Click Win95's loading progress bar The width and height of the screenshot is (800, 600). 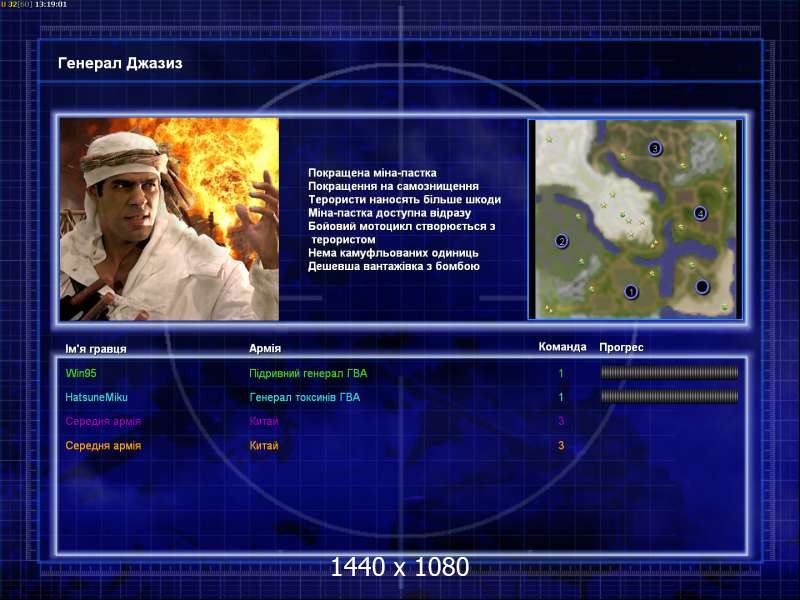click(669, 373)
